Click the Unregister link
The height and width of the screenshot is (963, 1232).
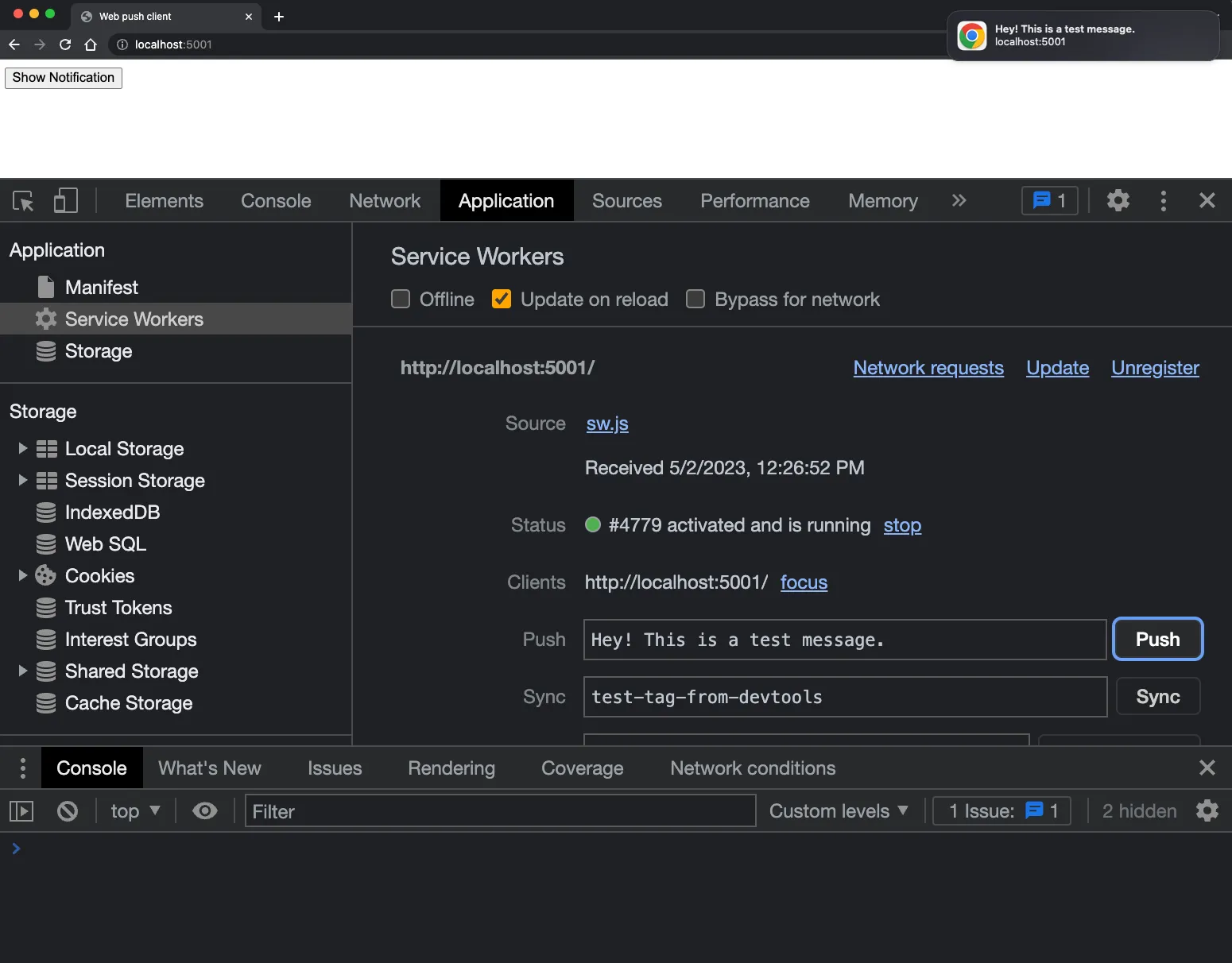pyautogui.click(x=1154, y=368)
